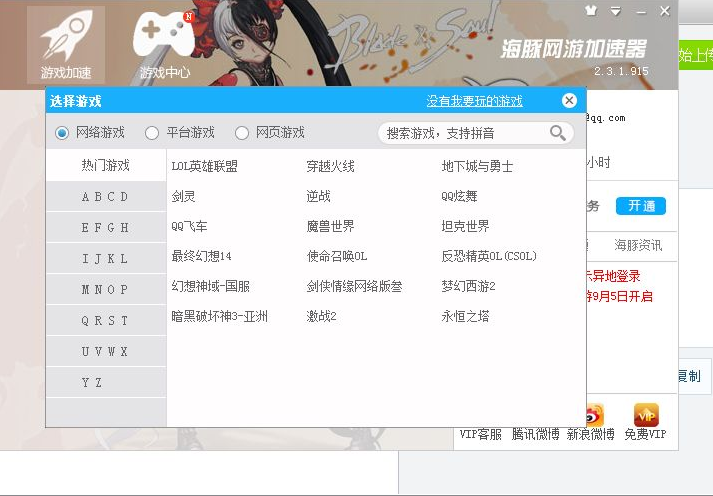
Task: Close the 选择游戏 dialog
Action: point(569,100)
